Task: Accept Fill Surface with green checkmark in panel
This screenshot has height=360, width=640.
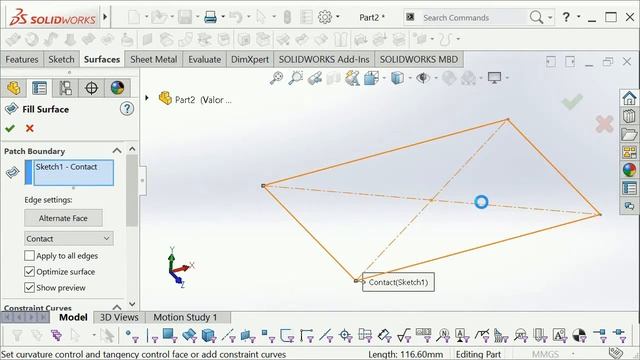Action: pos(10,128)
